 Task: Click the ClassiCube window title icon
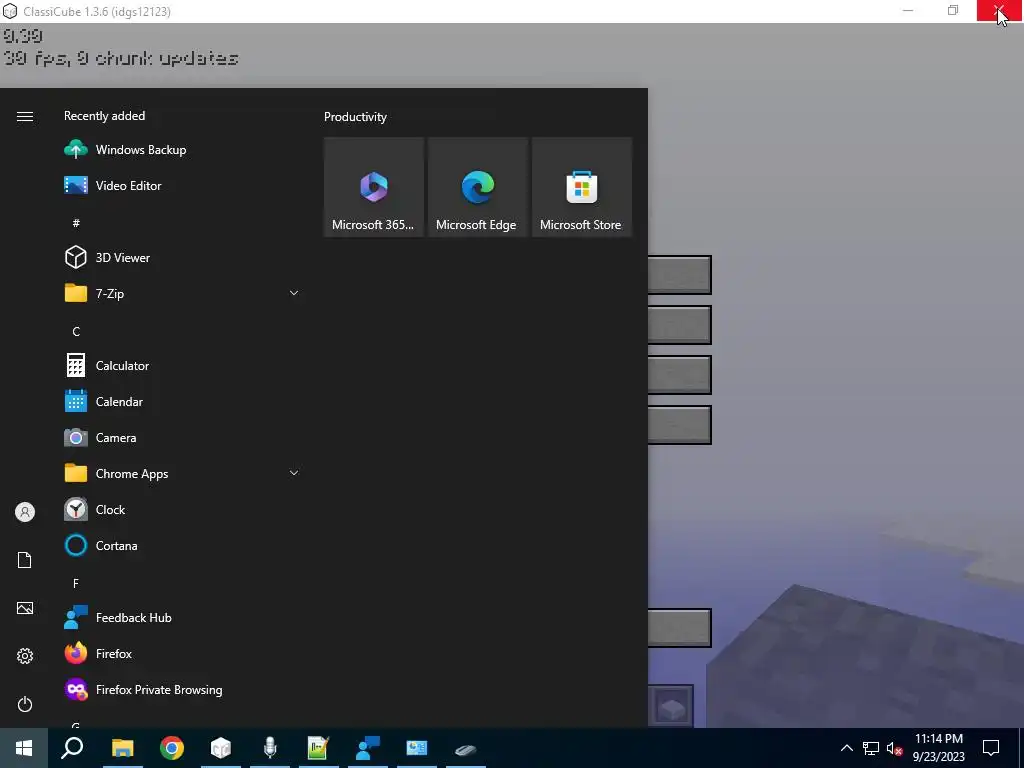coord(10,11)
